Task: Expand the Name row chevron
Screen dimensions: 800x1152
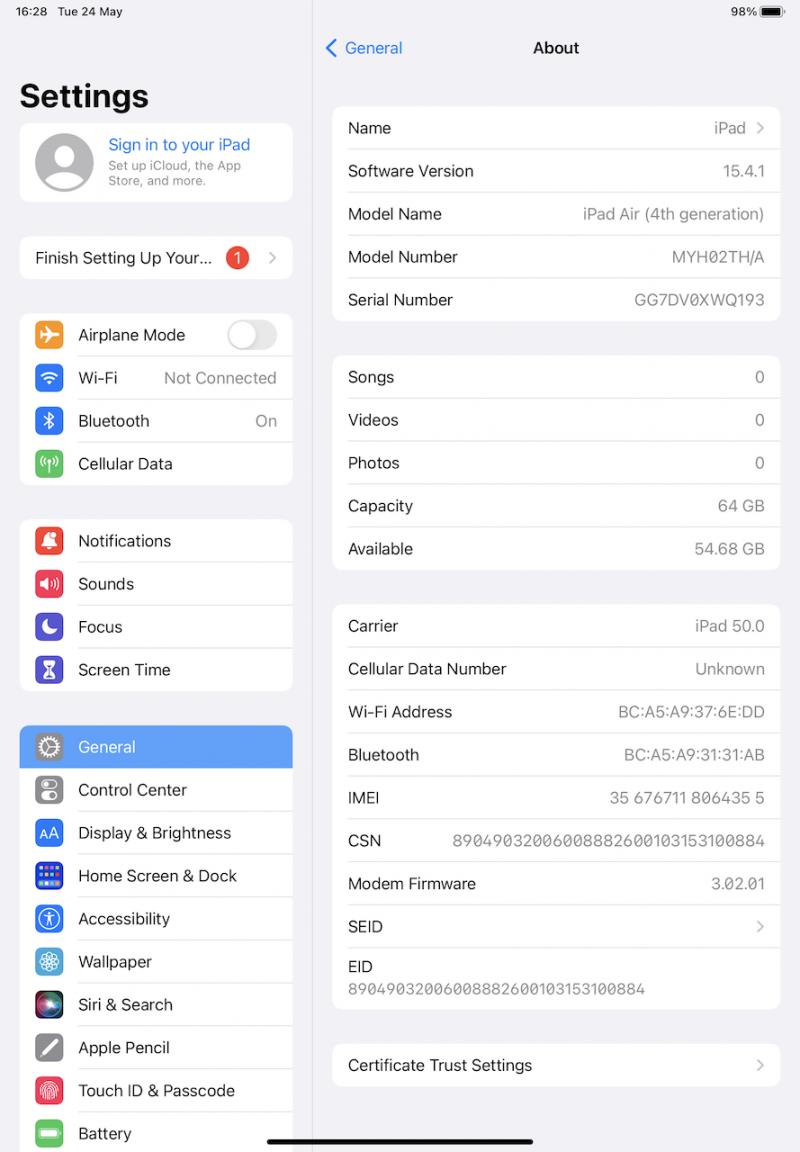Action: 760,128
